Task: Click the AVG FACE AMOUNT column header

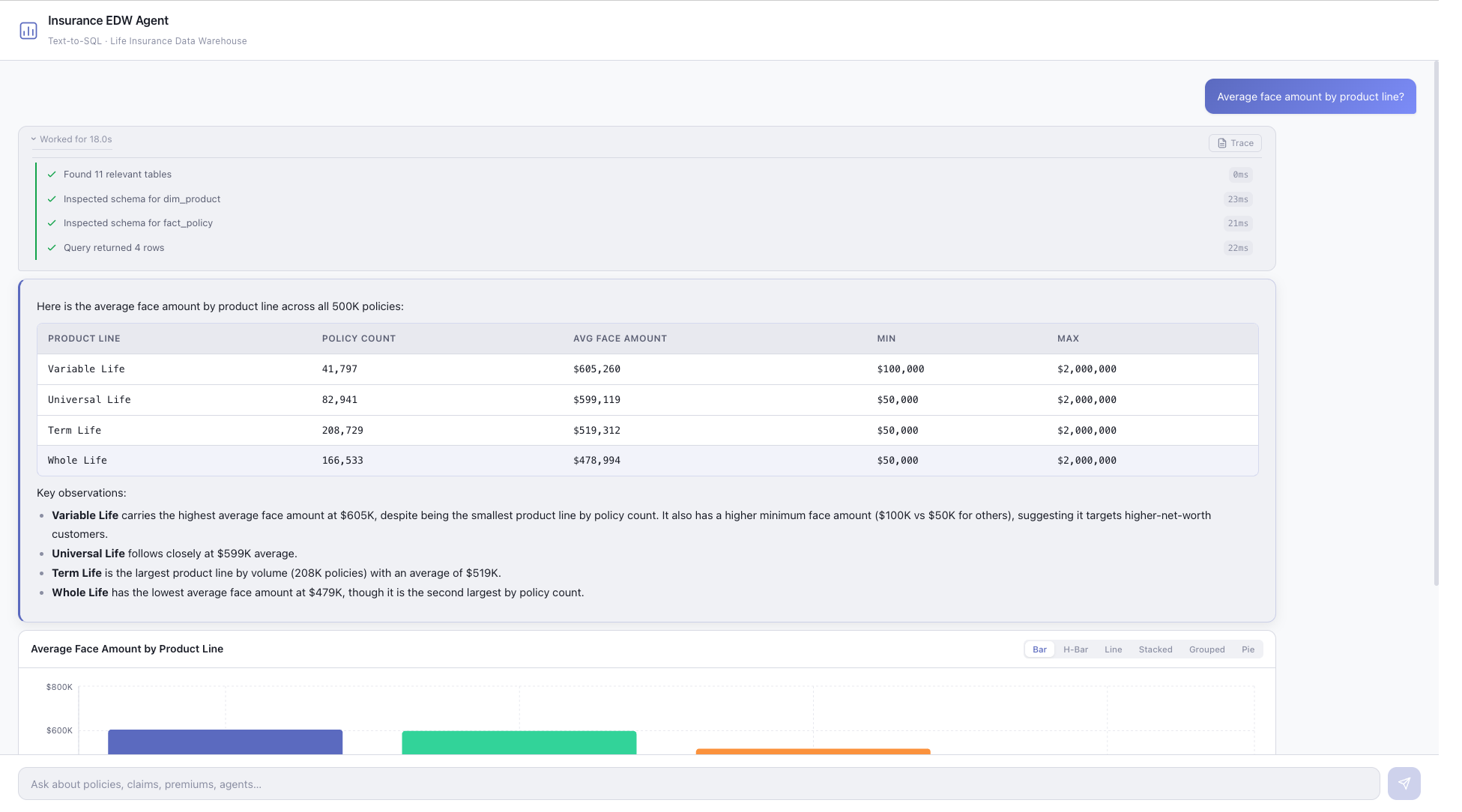Action: pyautogui.click(x=620, y=339)
